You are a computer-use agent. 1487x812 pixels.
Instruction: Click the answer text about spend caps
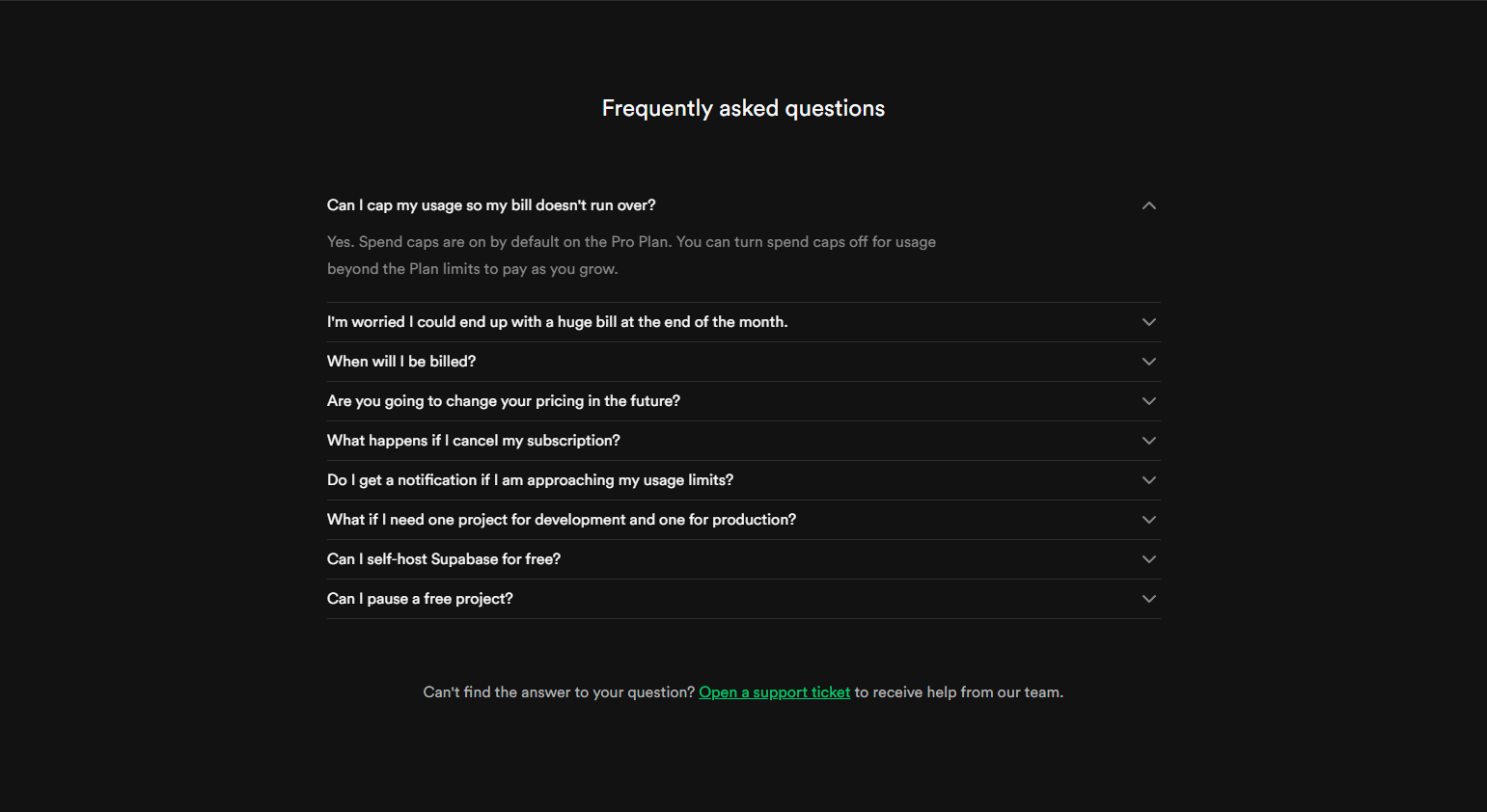631,255
